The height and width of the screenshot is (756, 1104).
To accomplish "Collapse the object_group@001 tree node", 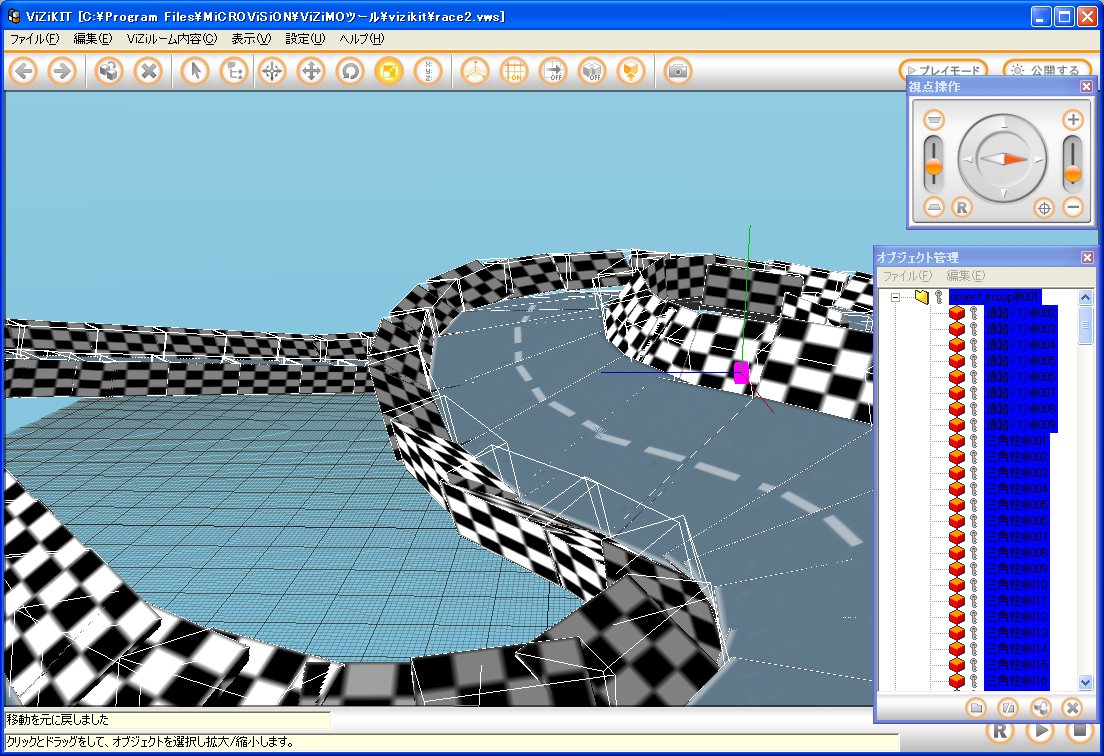I will [x=895, y=297].
